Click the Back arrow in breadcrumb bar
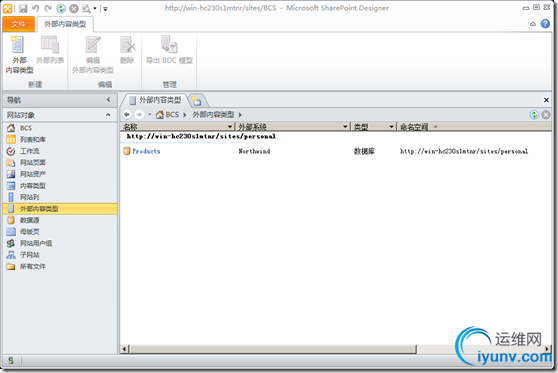The height and width of the screenshot is (373, 558). coord(127,115)
